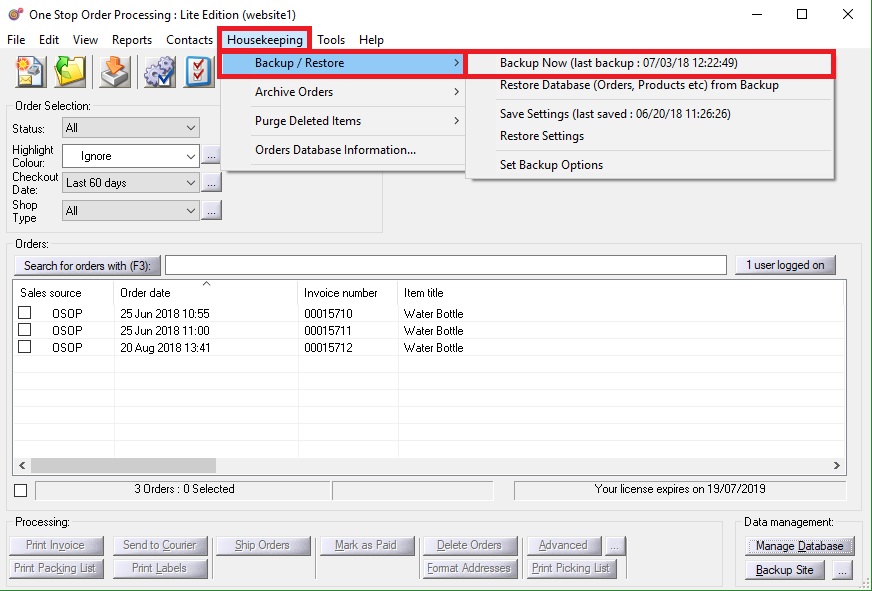This screenshot has width=872, height=591.
Task: Open the Help menu
Action: tap(371, 39)
